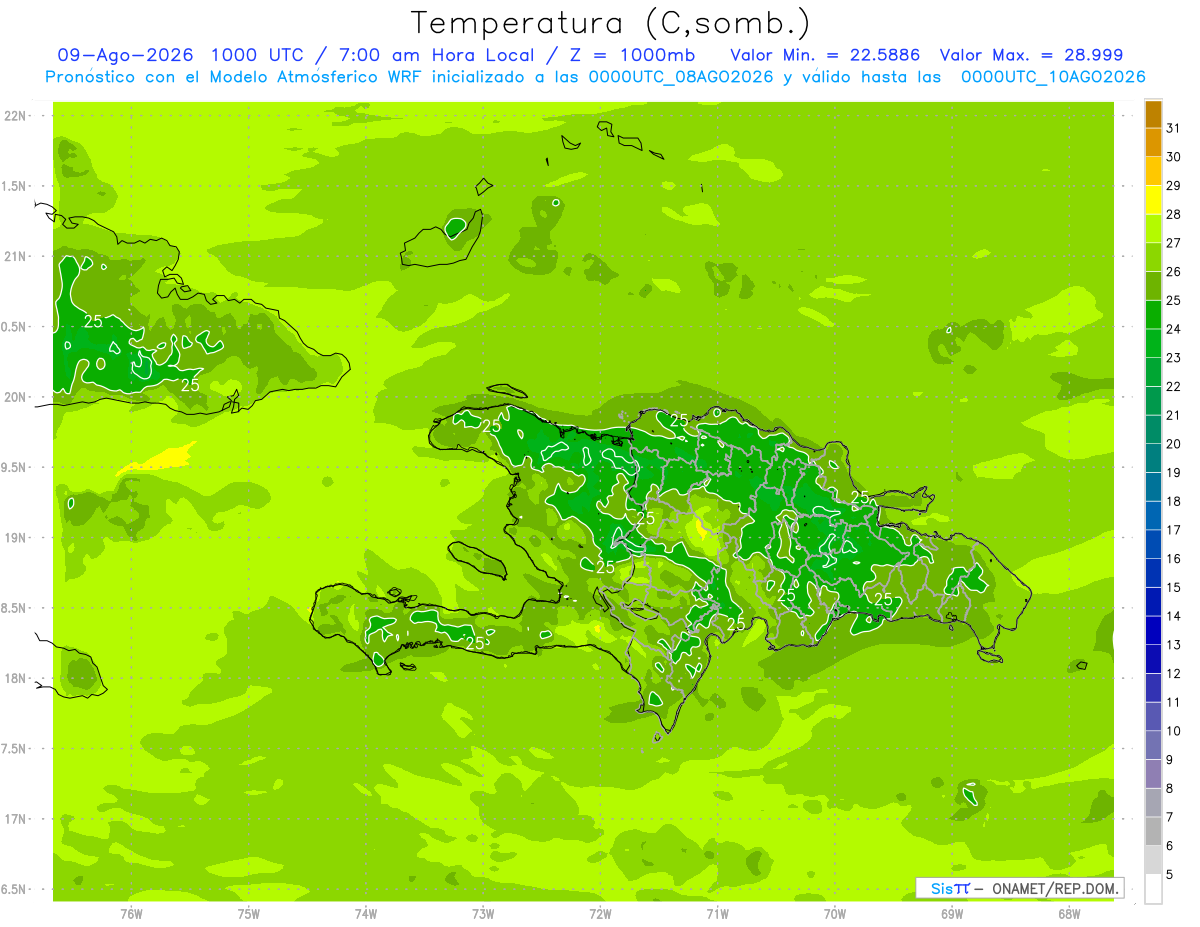The height and width of the screenshot is (927, 1200).
Task: Click the color scale label "28"
Action: pos(1174,214)
